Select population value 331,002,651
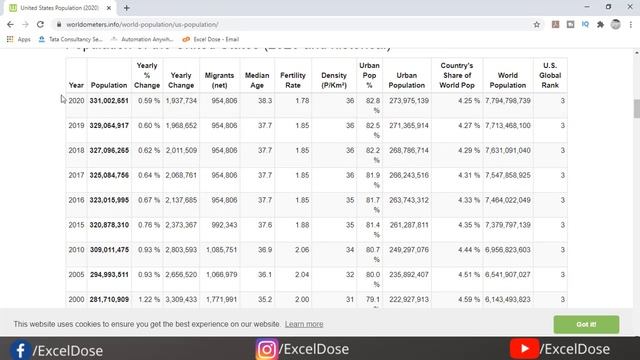The width and height of the screenshot is (640, 360). pos(109,100)
